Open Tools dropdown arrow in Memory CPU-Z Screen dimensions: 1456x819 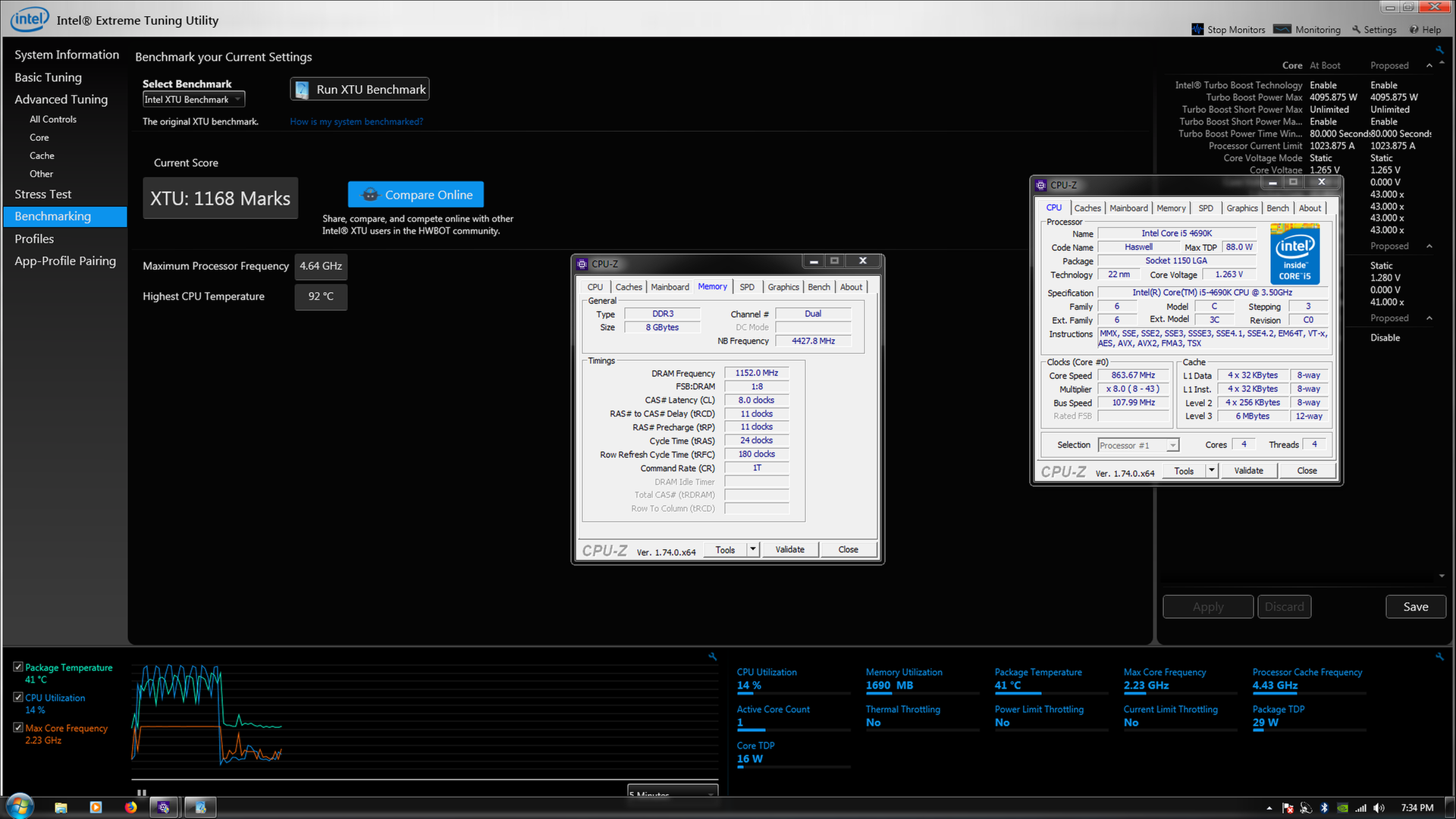click(x=753, y=549)
